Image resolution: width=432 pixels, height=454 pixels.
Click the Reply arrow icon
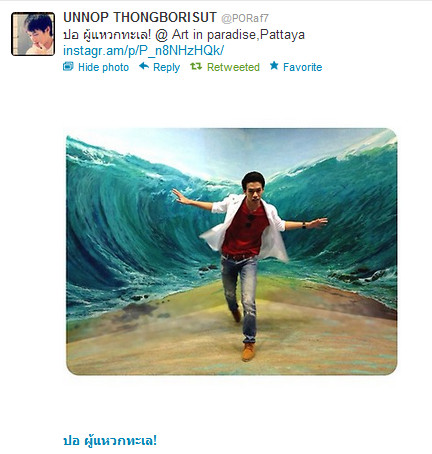click(144, 66)
